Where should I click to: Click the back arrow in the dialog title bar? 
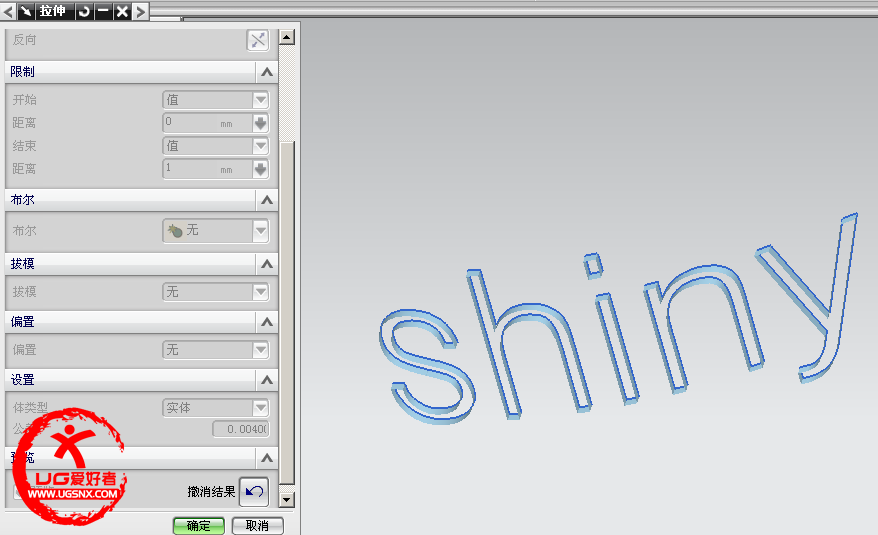click(8, 11)
